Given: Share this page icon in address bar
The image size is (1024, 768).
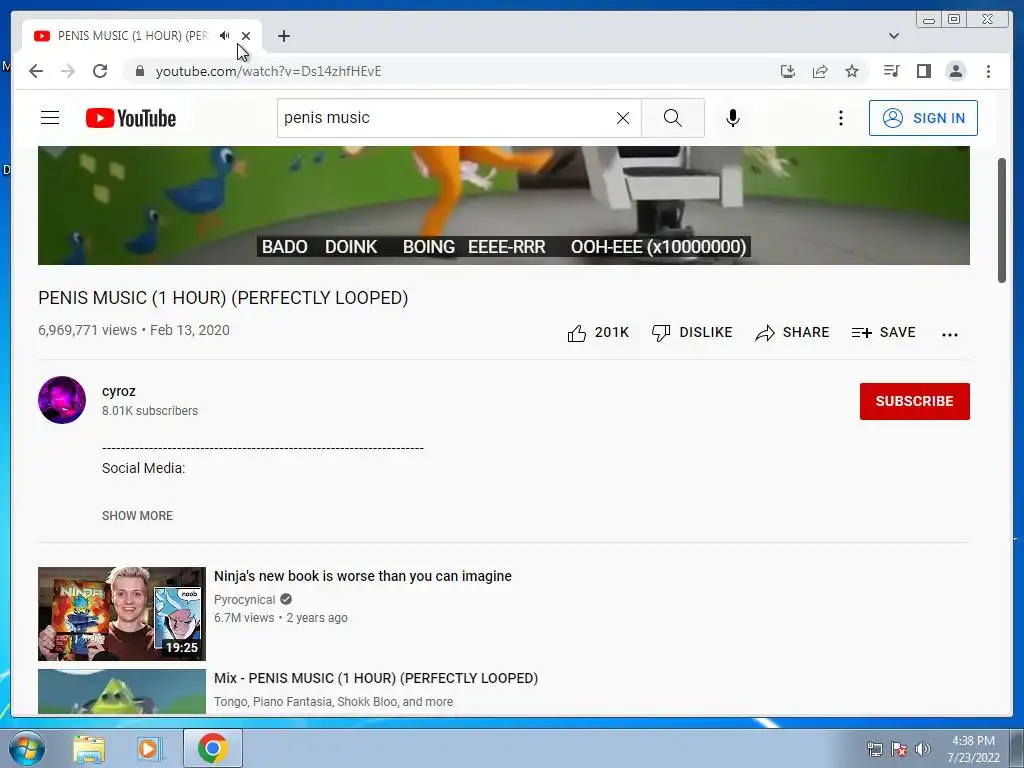Looking at the screenshot, I should coord(820,71).
